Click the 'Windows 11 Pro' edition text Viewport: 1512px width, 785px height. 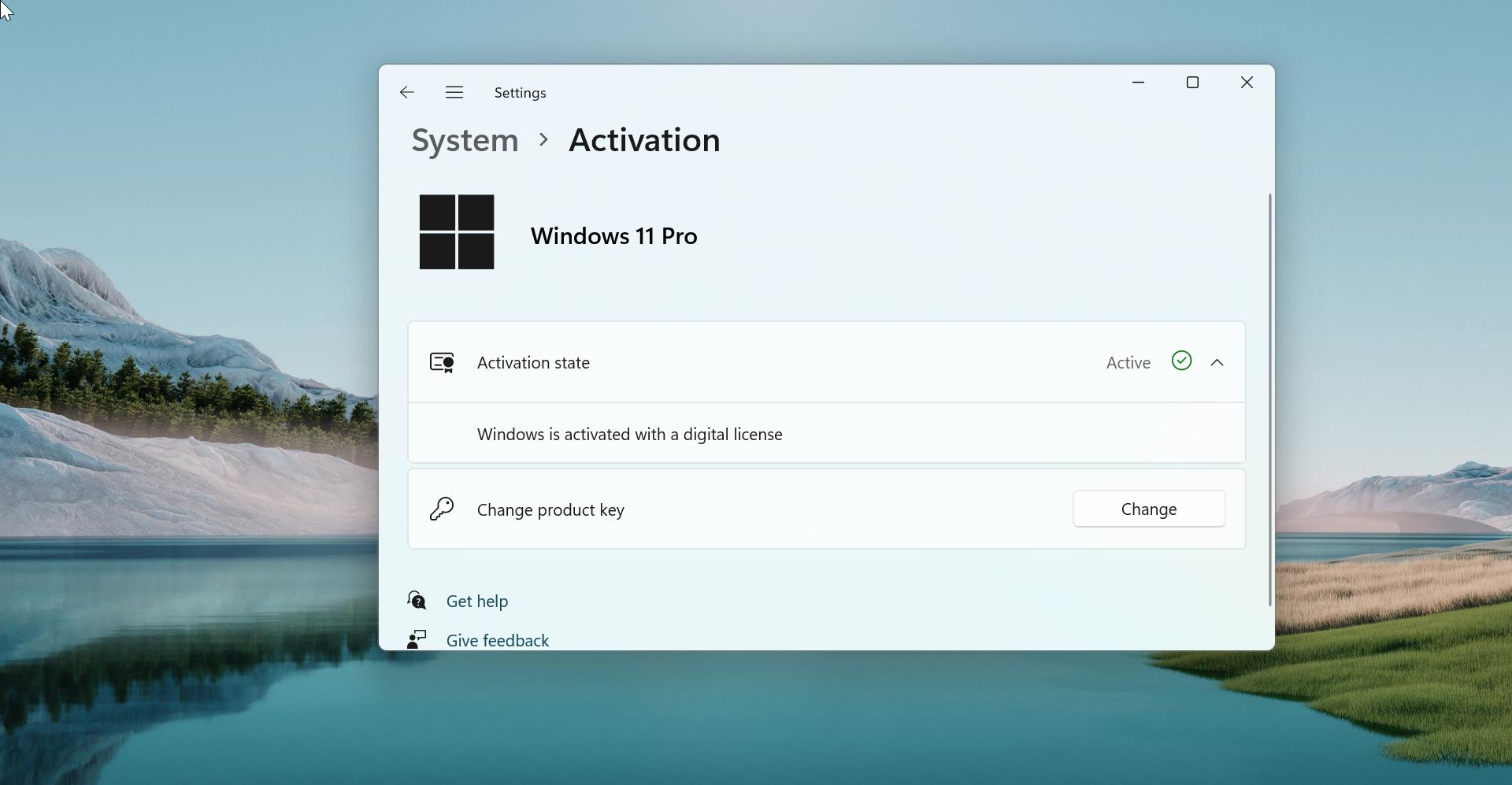(613, 236)
